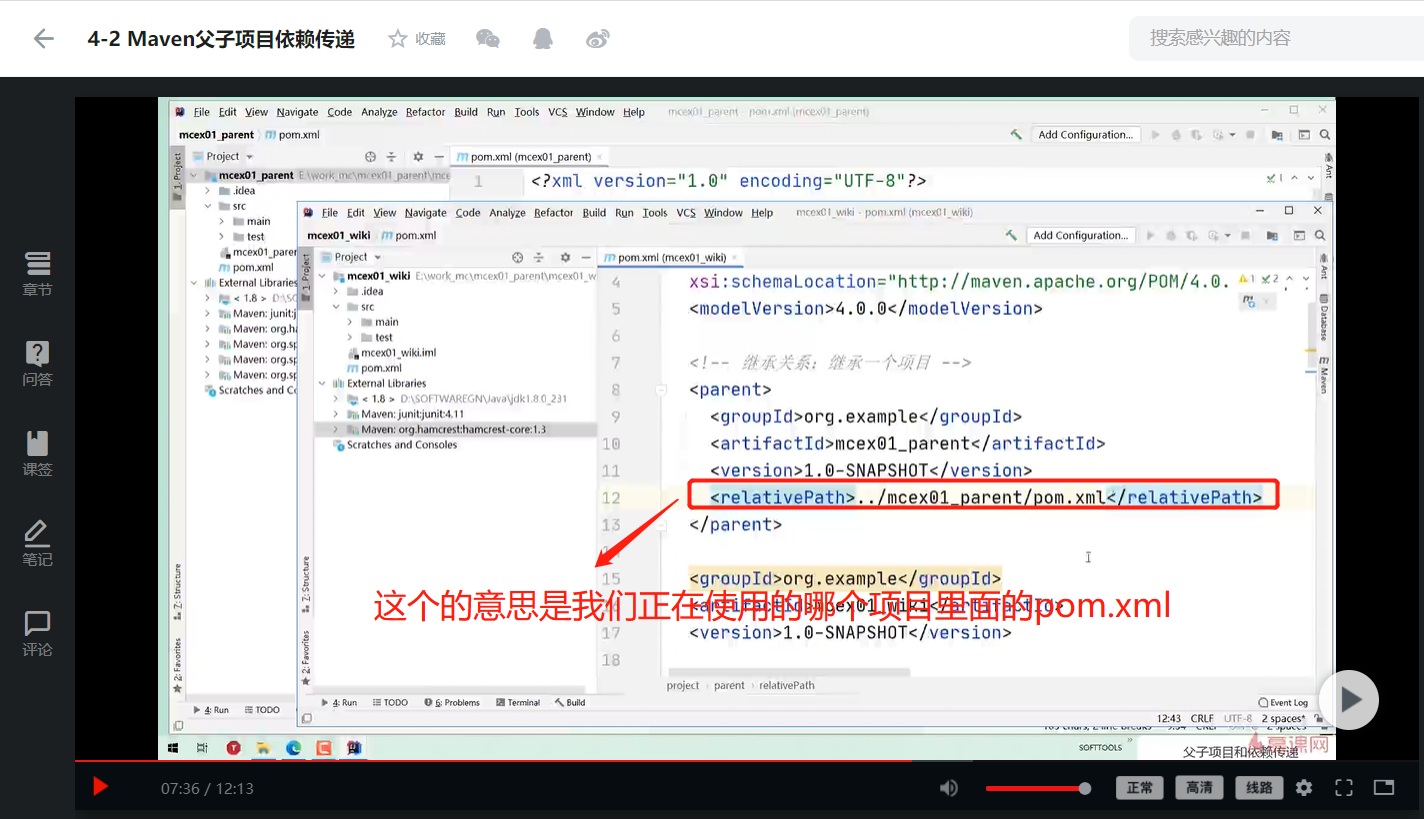The width and height of the screenshot is (1424, 819).
Task: Open the 课签 bookmark sidebar panel
Action: click(37, 454)
